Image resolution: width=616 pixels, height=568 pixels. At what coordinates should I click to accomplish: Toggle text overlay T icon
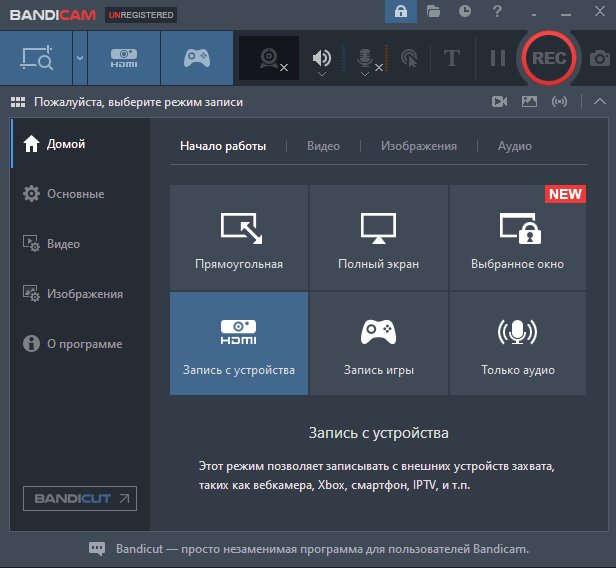tap(452, 58)
